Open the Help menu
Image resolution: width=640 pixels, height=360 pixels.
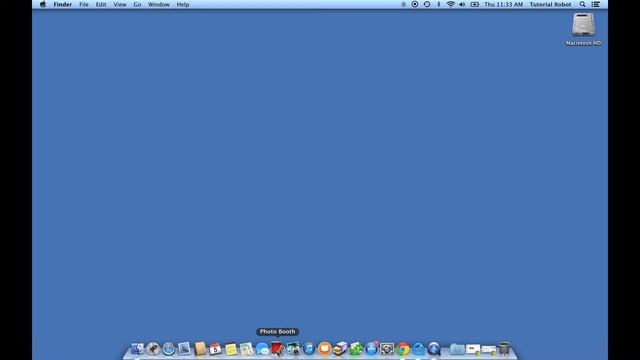pos(183,4)
